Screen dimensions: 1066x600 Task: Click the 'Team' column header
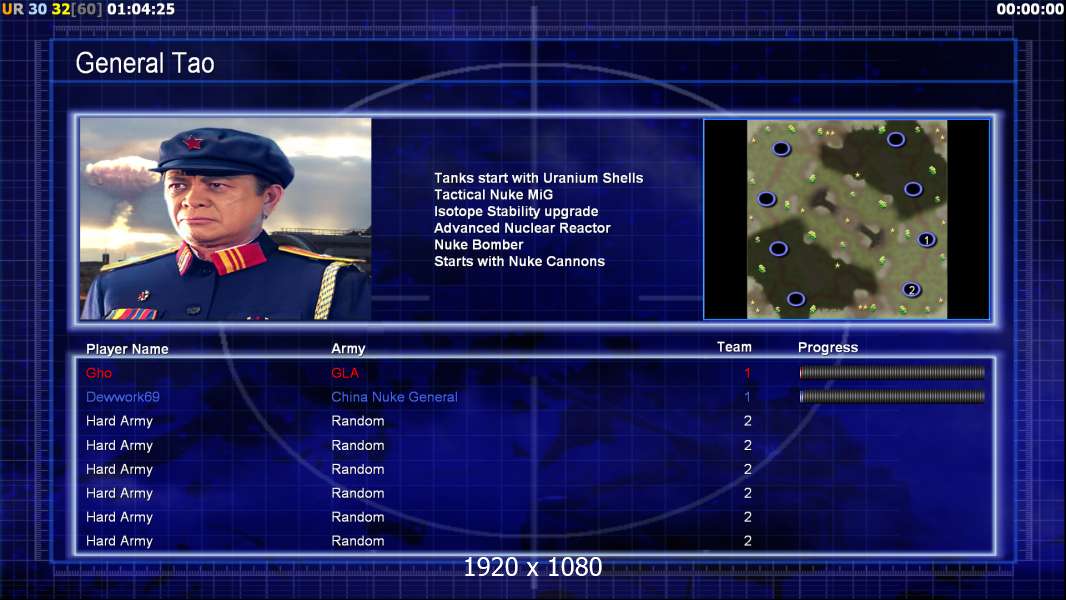734,347
